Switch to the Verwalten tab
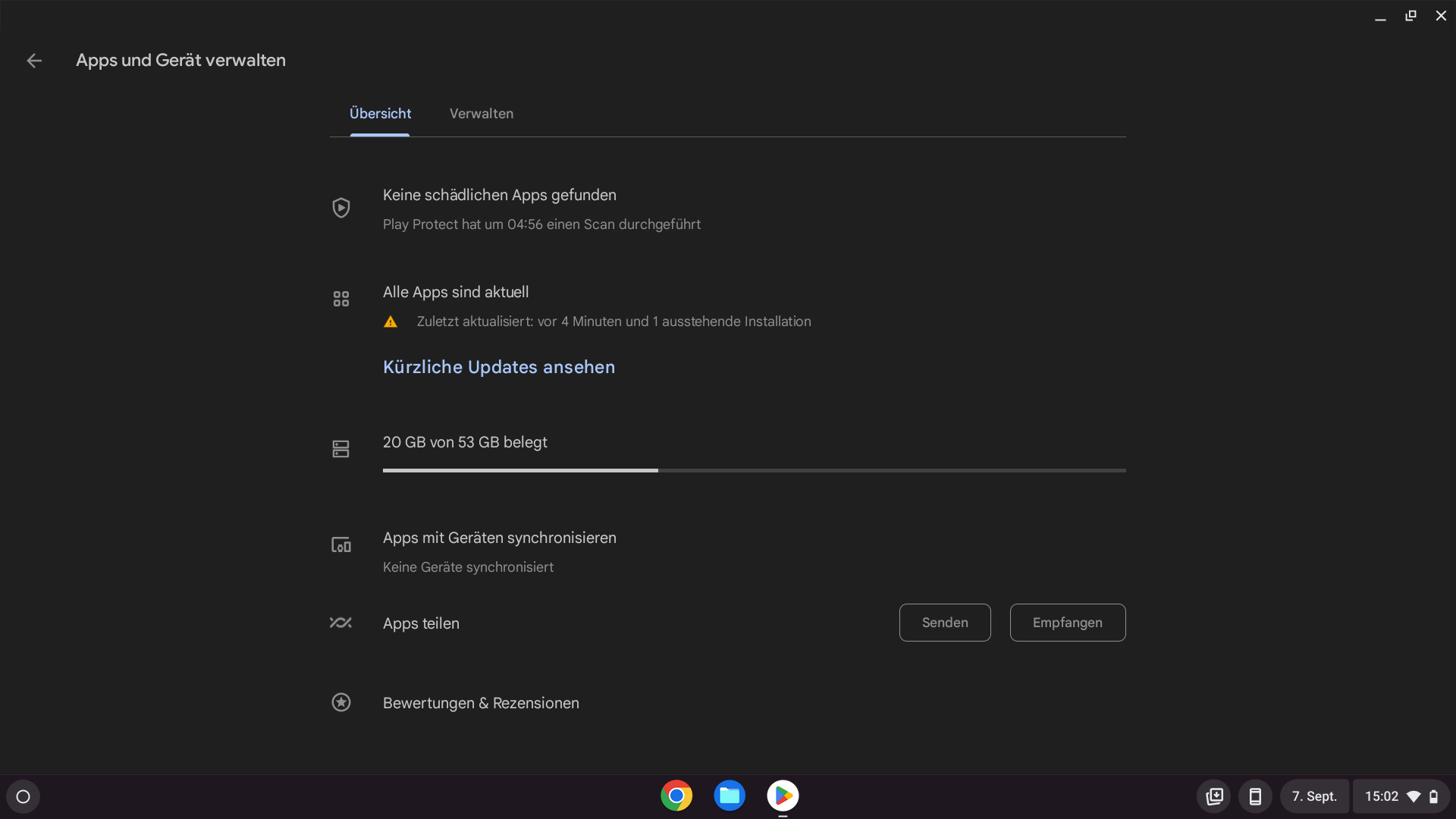The width and height of the screenshot is (1456, 819). [x=482, y=114]
